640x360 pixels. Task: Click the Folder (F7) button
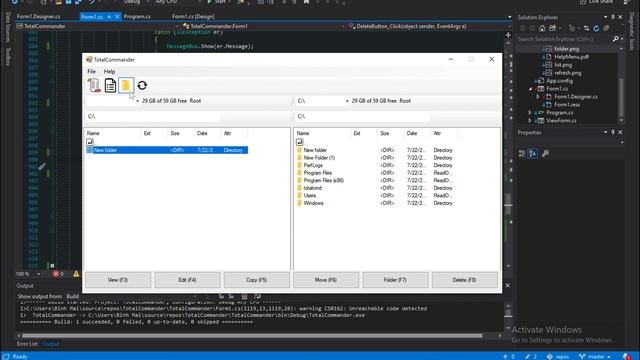coord(395,280)
